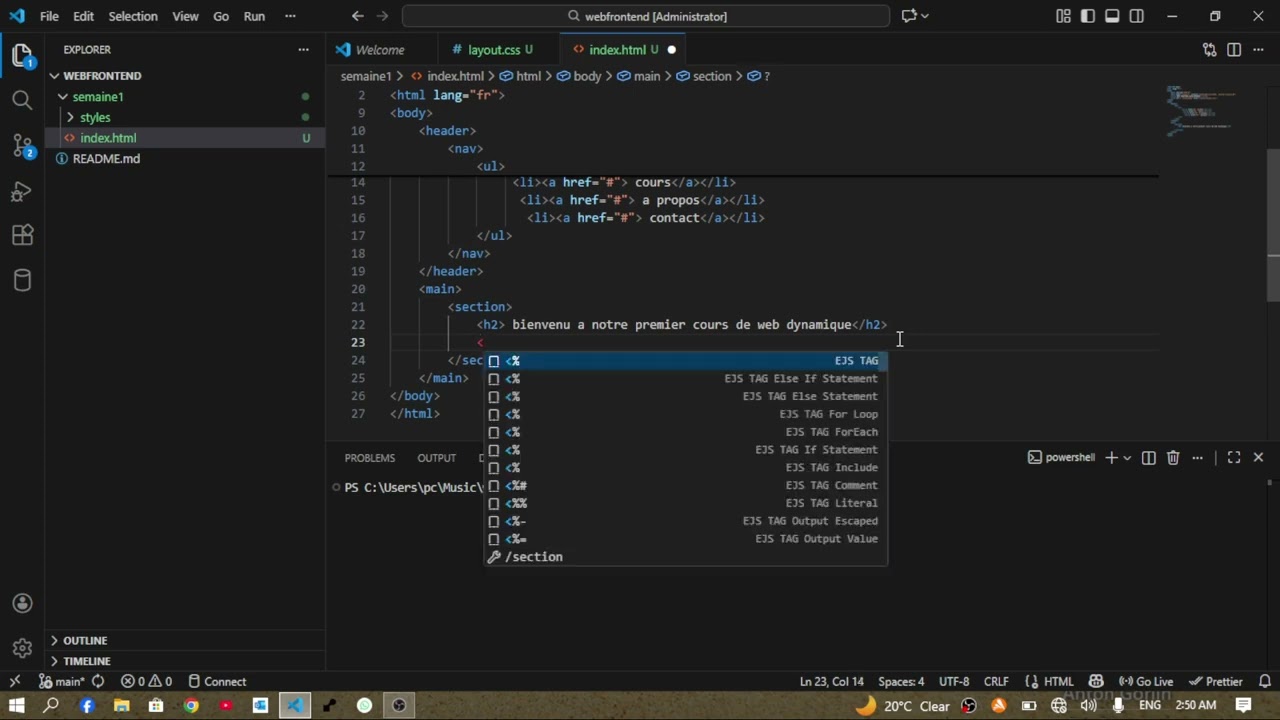
Task: Open the additional menus ellipsis in menu bar
Action: (x=290, y=16)
